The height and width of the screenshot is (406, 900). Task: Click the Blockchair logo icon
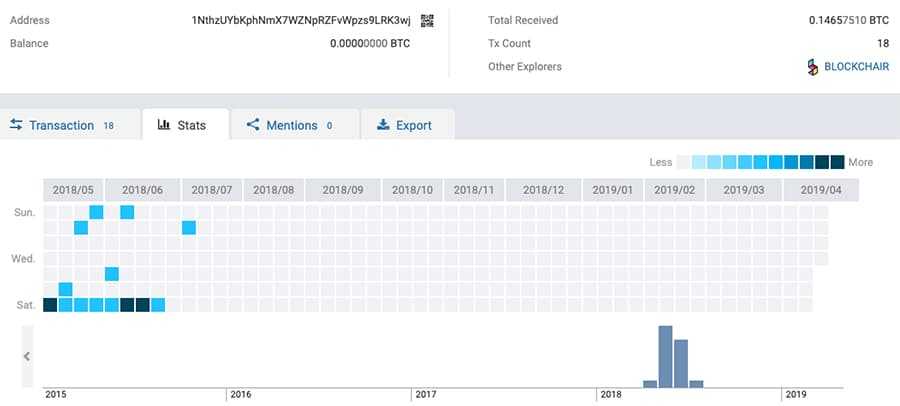tap(813, 67)
